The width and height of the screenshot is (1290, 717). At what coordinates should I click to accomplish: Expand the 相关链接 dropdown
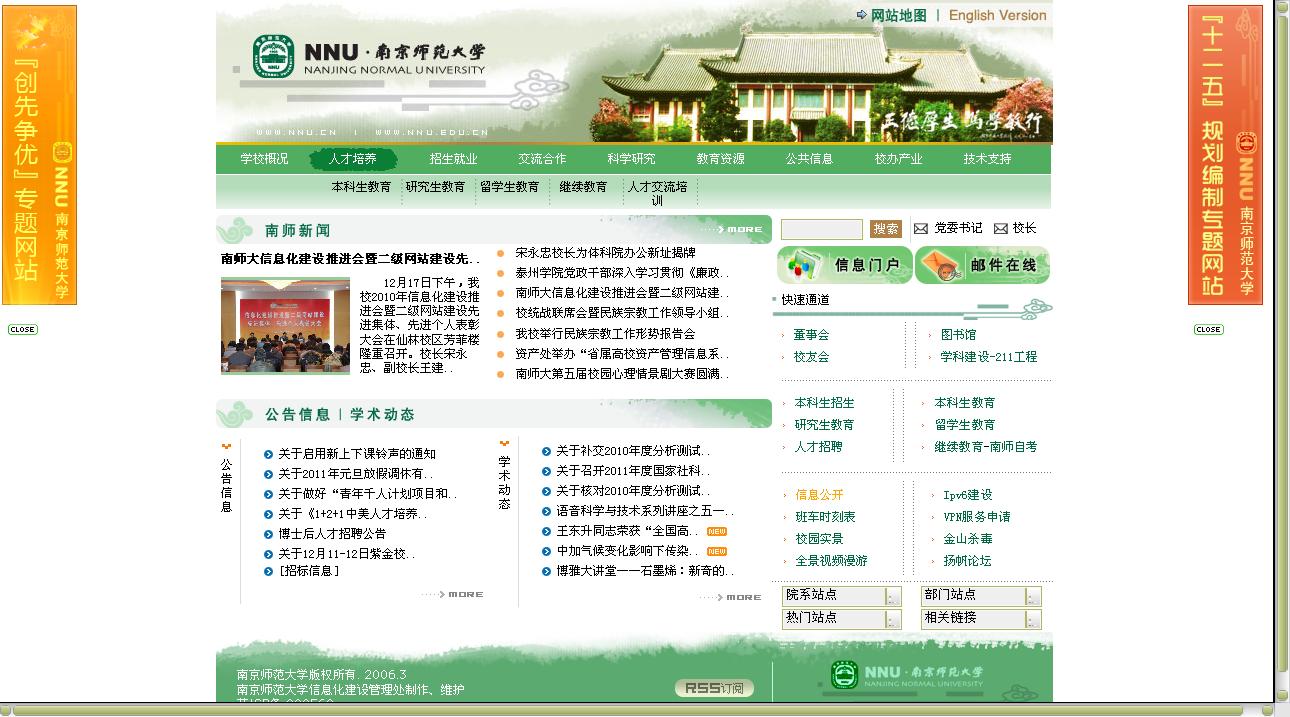pos(981,619)
